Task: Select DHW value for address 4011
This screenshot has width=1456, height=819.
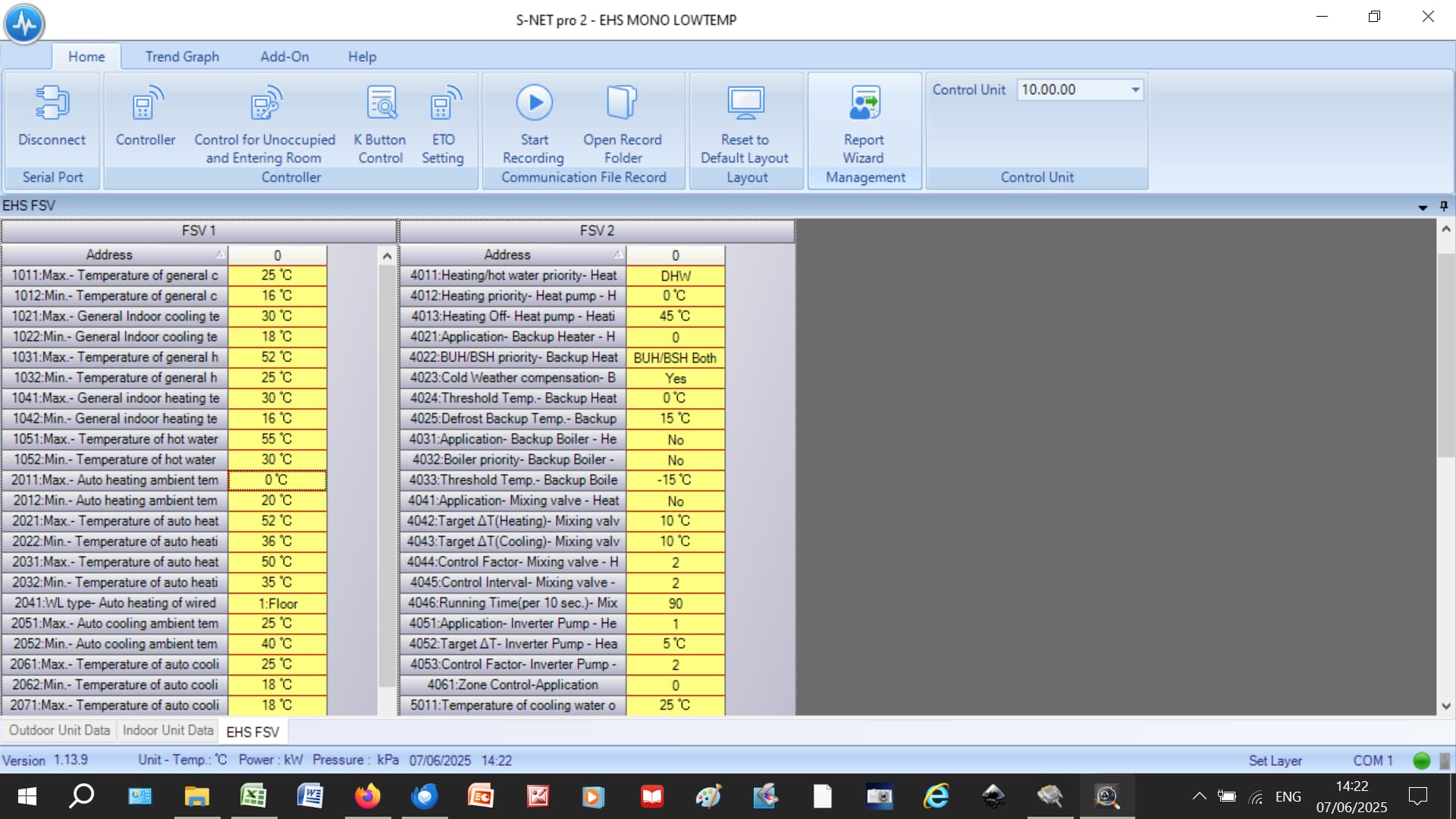Action: 676,275
